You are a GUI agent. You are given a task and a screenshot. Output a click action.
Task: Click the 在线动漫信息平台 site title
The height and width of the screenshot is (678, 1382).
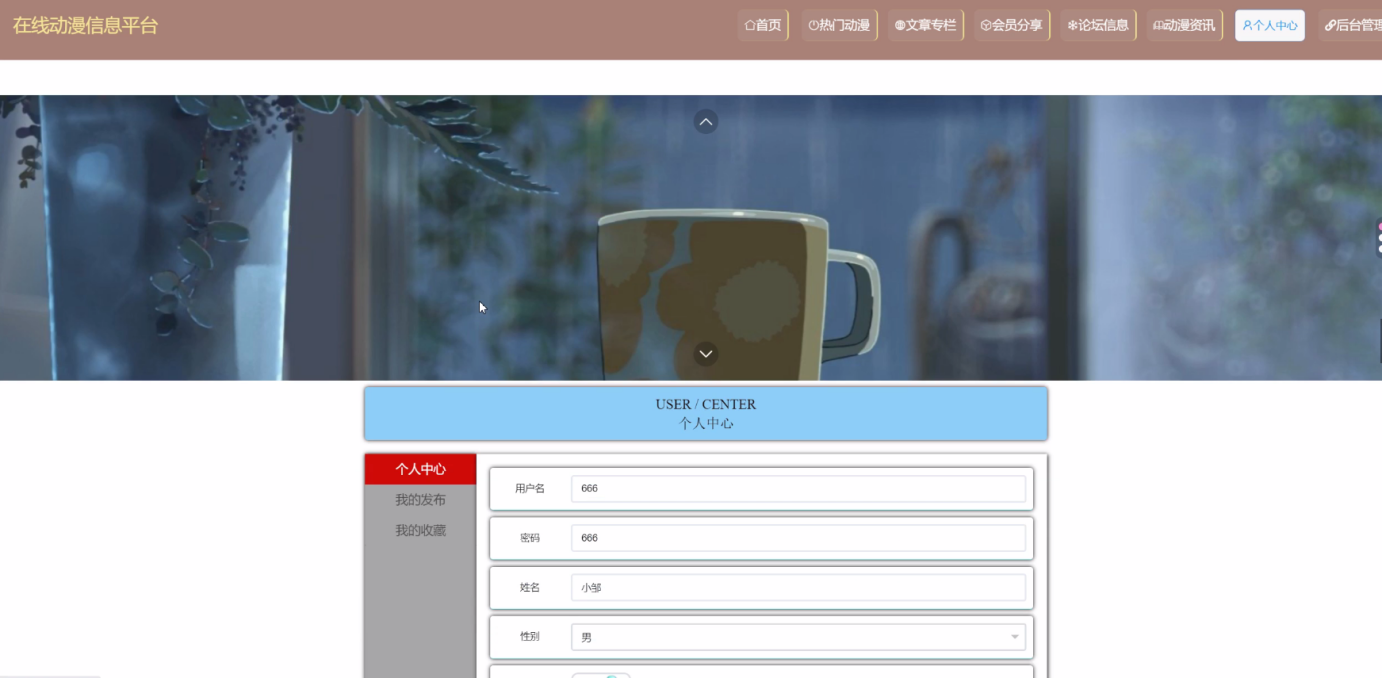click(85, 26)
